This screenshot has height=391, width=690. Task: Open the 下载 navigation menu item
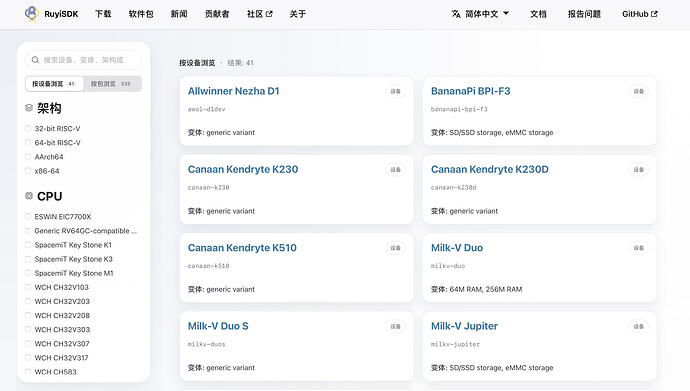pos(103,14)
